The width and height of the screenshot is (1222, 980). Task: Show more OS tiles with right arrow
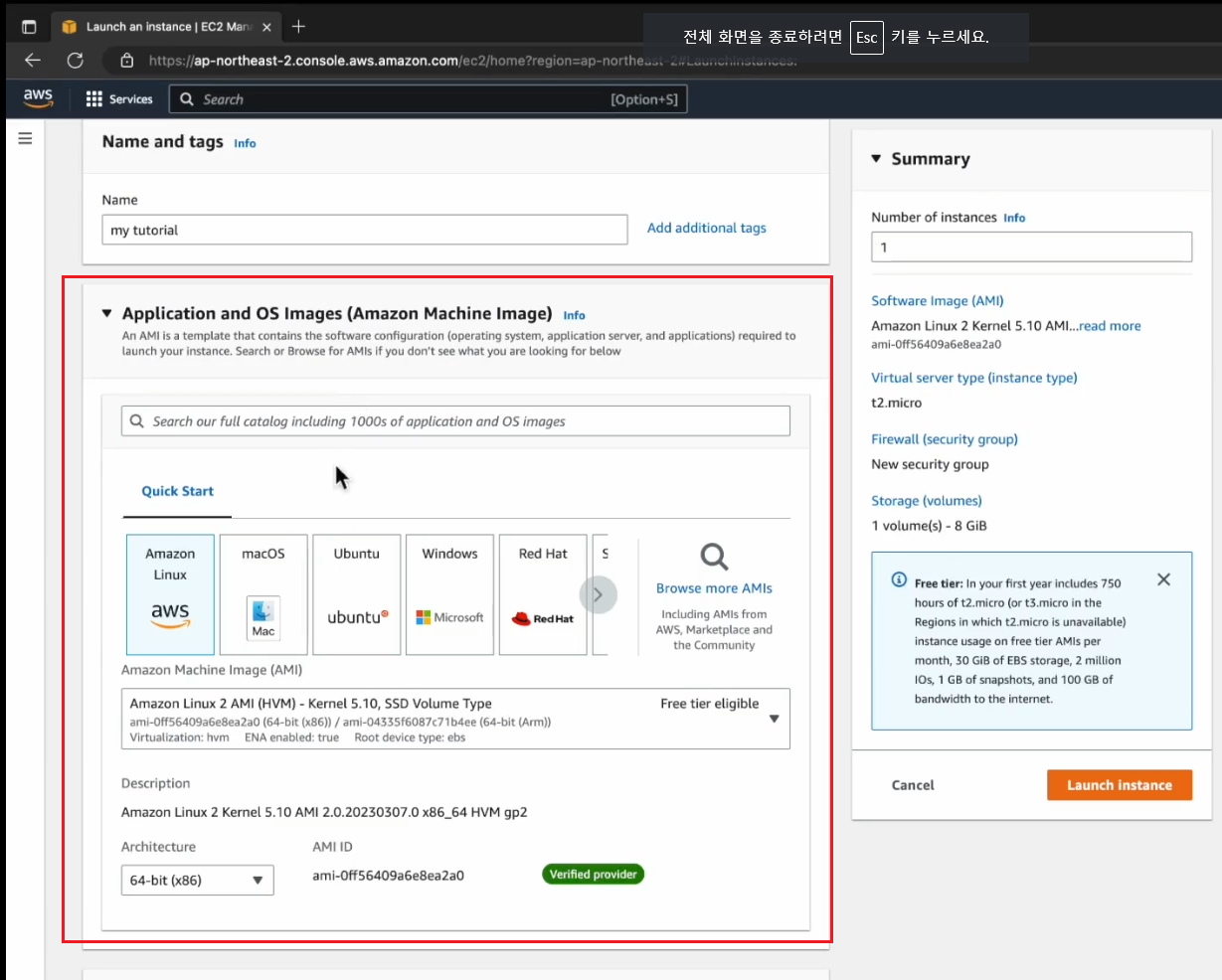(x=598, y=594)
